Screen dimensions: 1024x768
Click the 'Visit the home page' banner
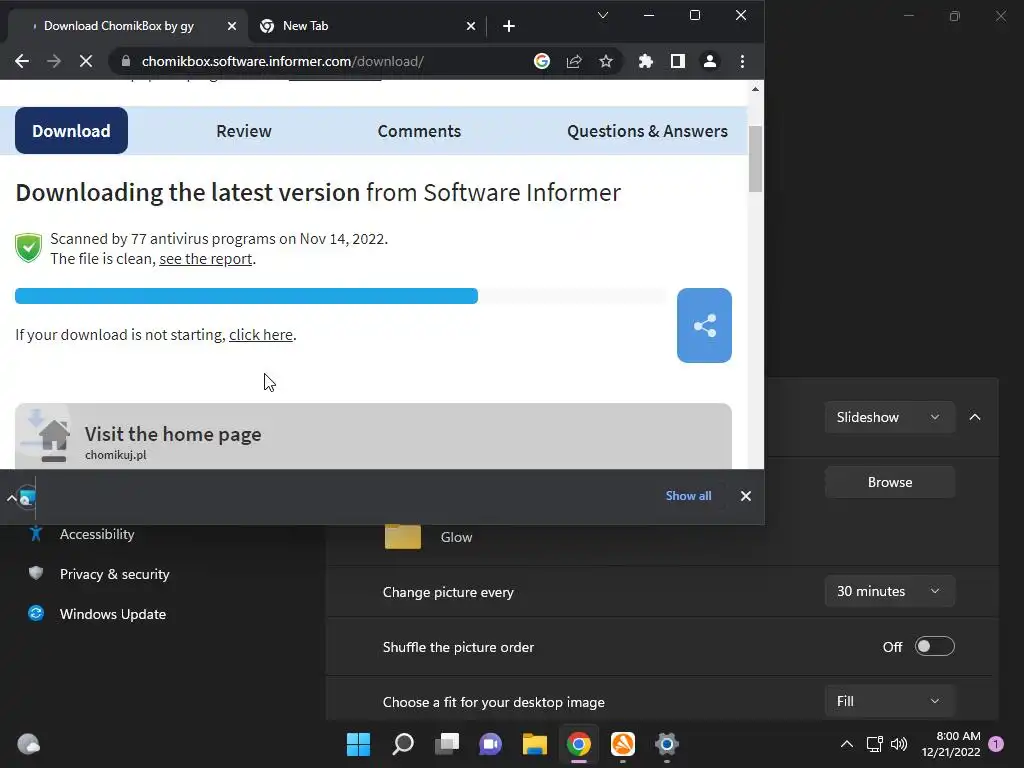[x=373, y=436]
